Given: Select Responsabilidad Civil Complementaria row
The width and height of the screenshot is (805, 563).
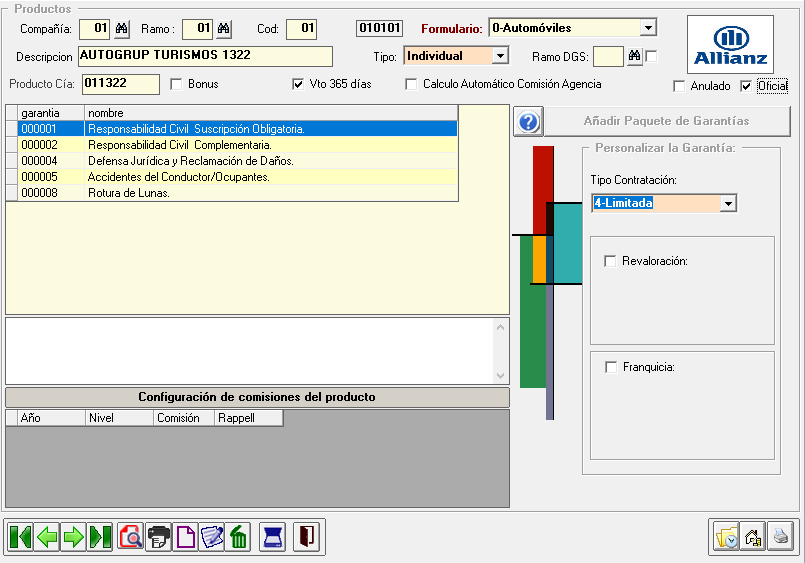Looking at the screenshot, I should 237,145.
